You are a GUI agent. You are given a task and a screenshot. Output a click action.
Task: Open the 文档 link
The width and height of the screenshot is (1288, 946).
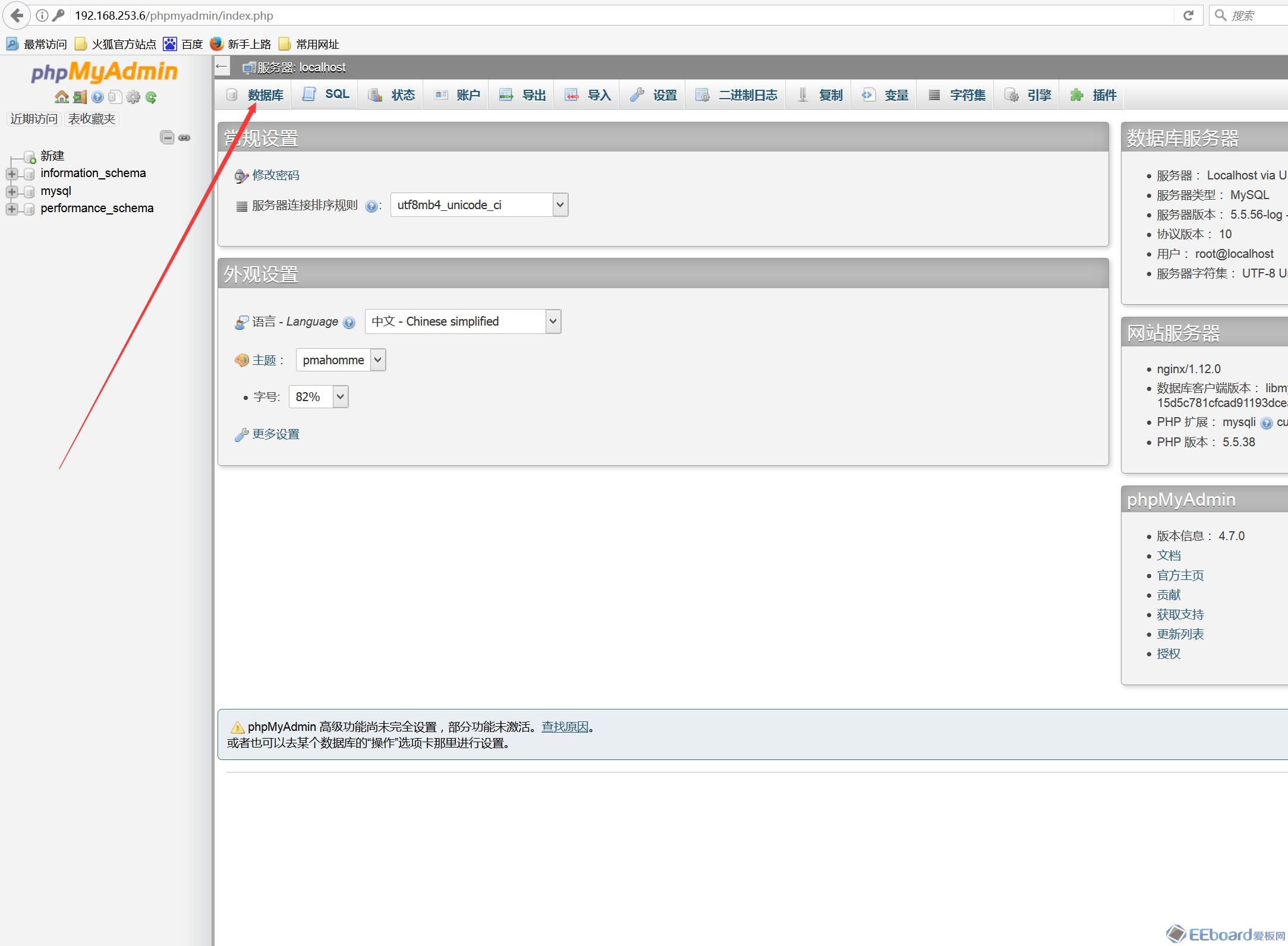(x=1169, y=556)
